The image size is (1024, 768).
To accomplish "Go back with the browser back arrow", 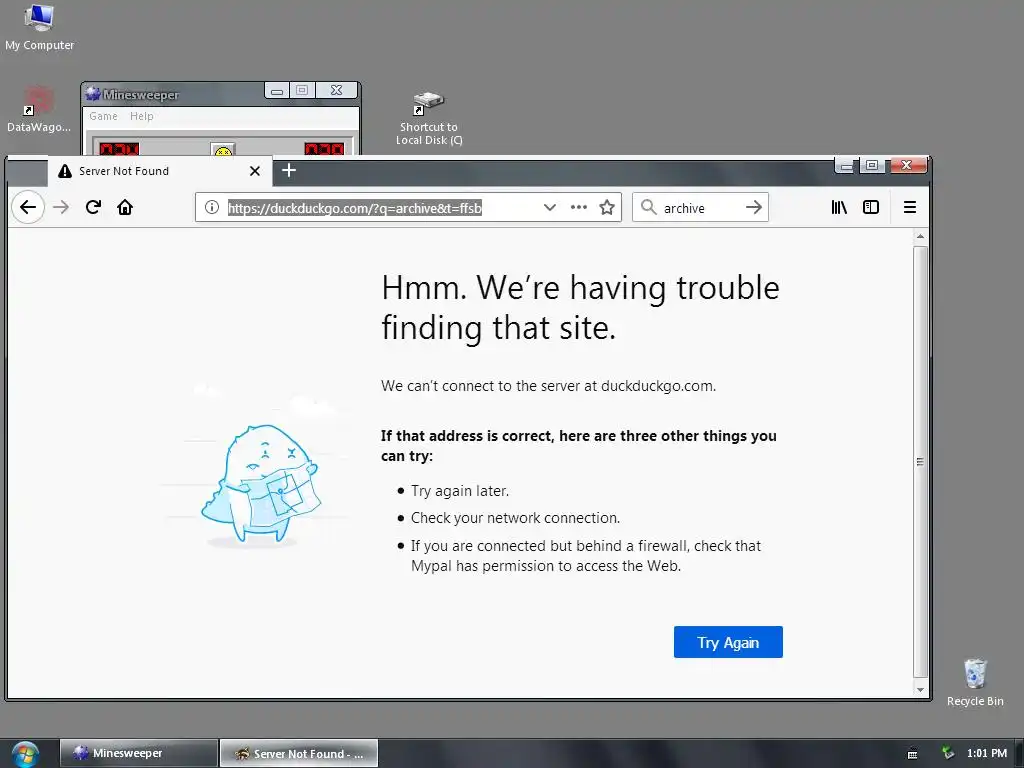I will pyautogui.click(x=27, y=207).
